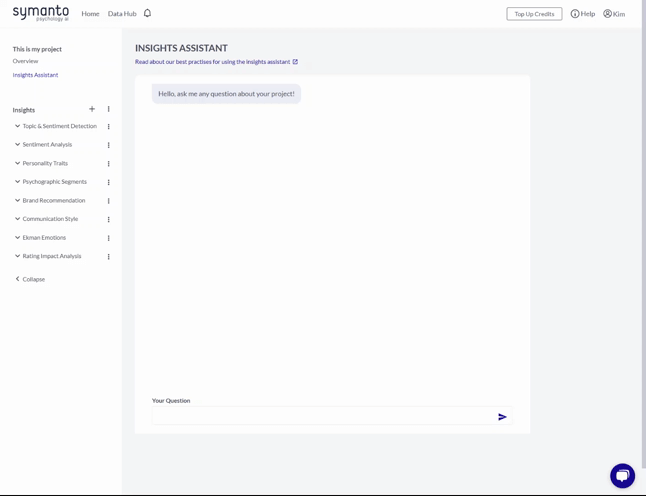Open Psychographic Segments options menu
The width and height of the screenshot is (646, 496).
108,182
